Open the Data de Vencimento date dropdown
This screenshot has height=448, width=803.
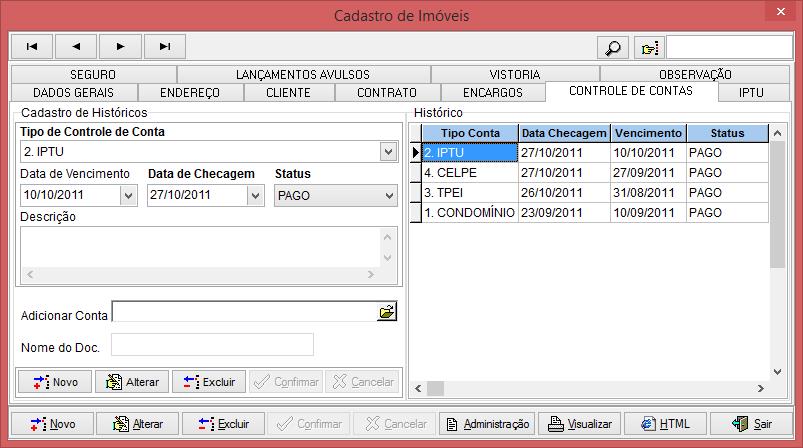[128, 196]
